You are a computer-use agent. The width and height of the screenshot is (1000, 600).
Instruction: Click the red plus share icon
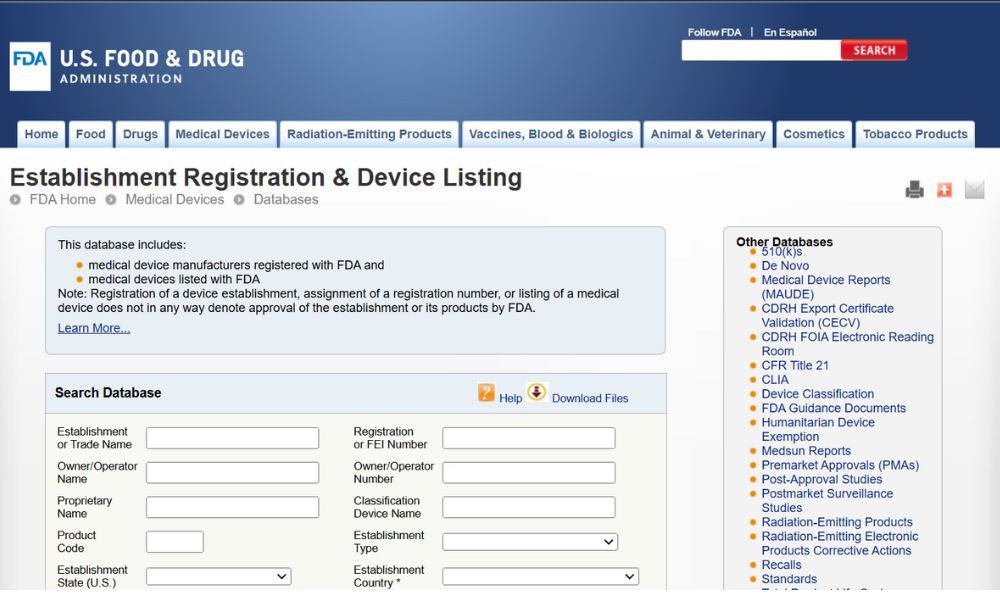(x=945, y=189)
